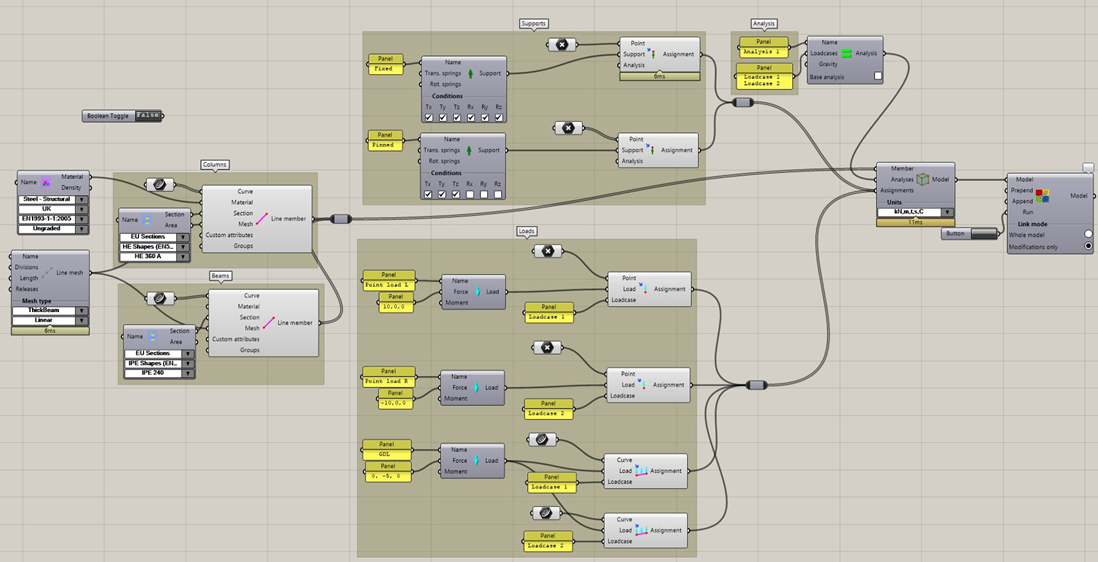This screenshot has height=562, width=1098.
Task: Click the Fixed support green arrow icon
Action: pyautogui.click(x=470, y=74)
